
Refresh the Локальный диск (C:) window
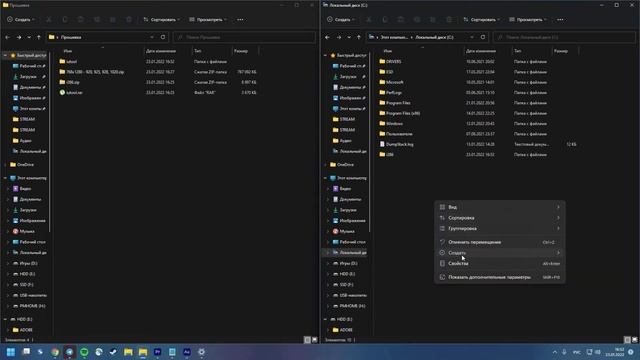(483, 37)
